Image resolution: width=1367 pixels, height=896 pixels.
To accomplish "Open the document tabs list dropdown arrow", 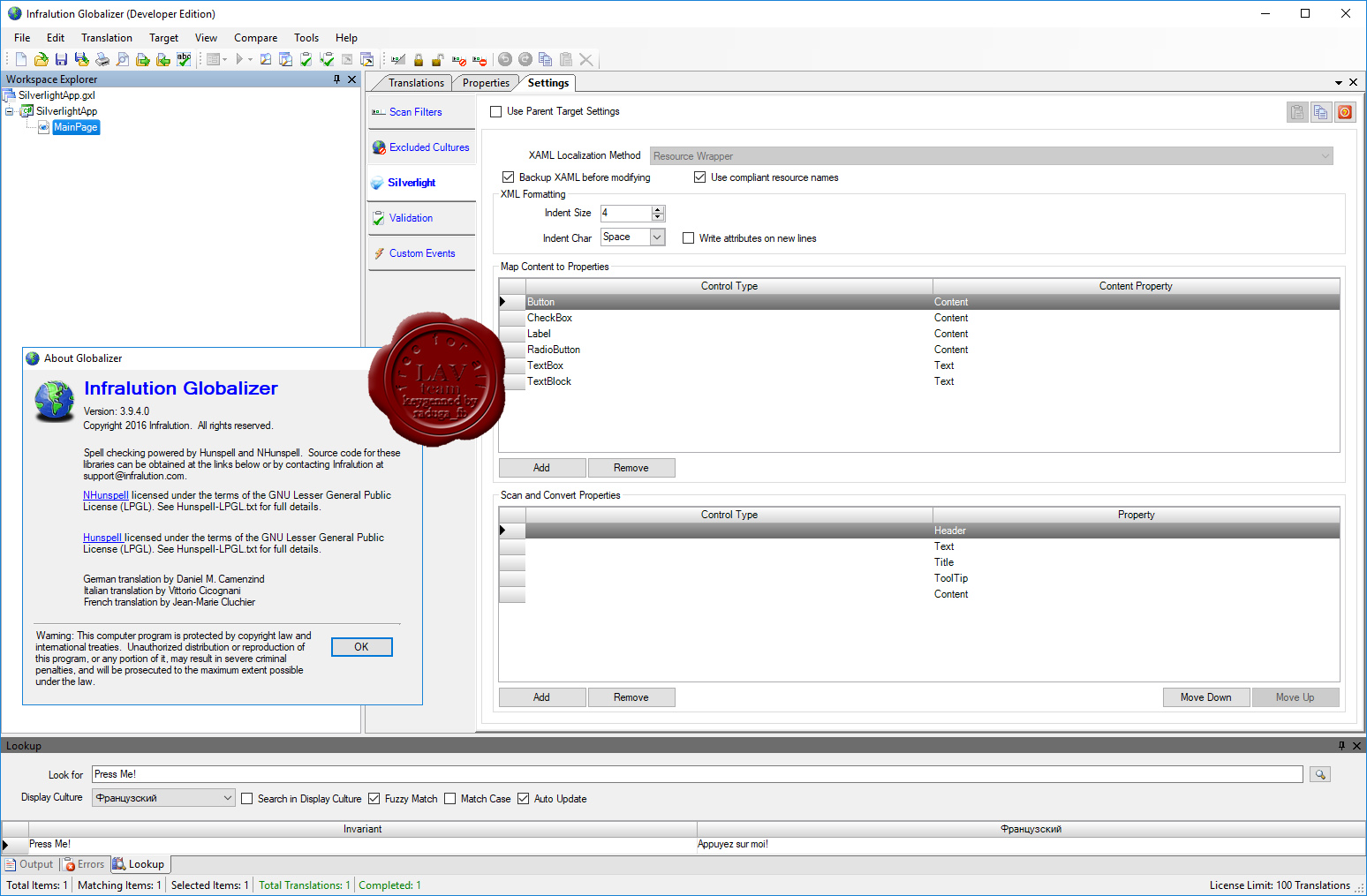I will point(1339,82).
